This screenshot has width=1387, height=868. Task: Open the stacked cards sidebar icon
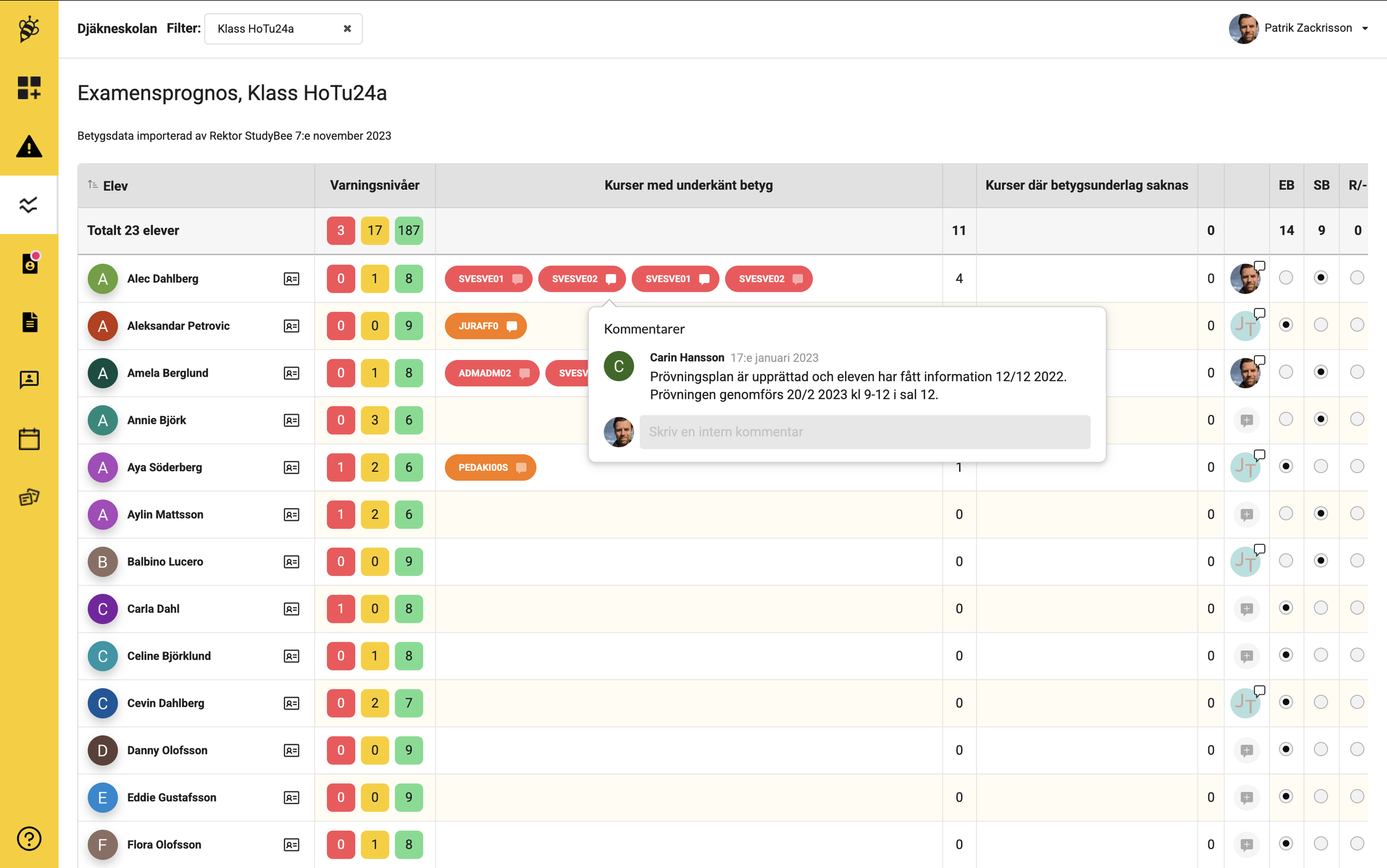pos(29,496)
